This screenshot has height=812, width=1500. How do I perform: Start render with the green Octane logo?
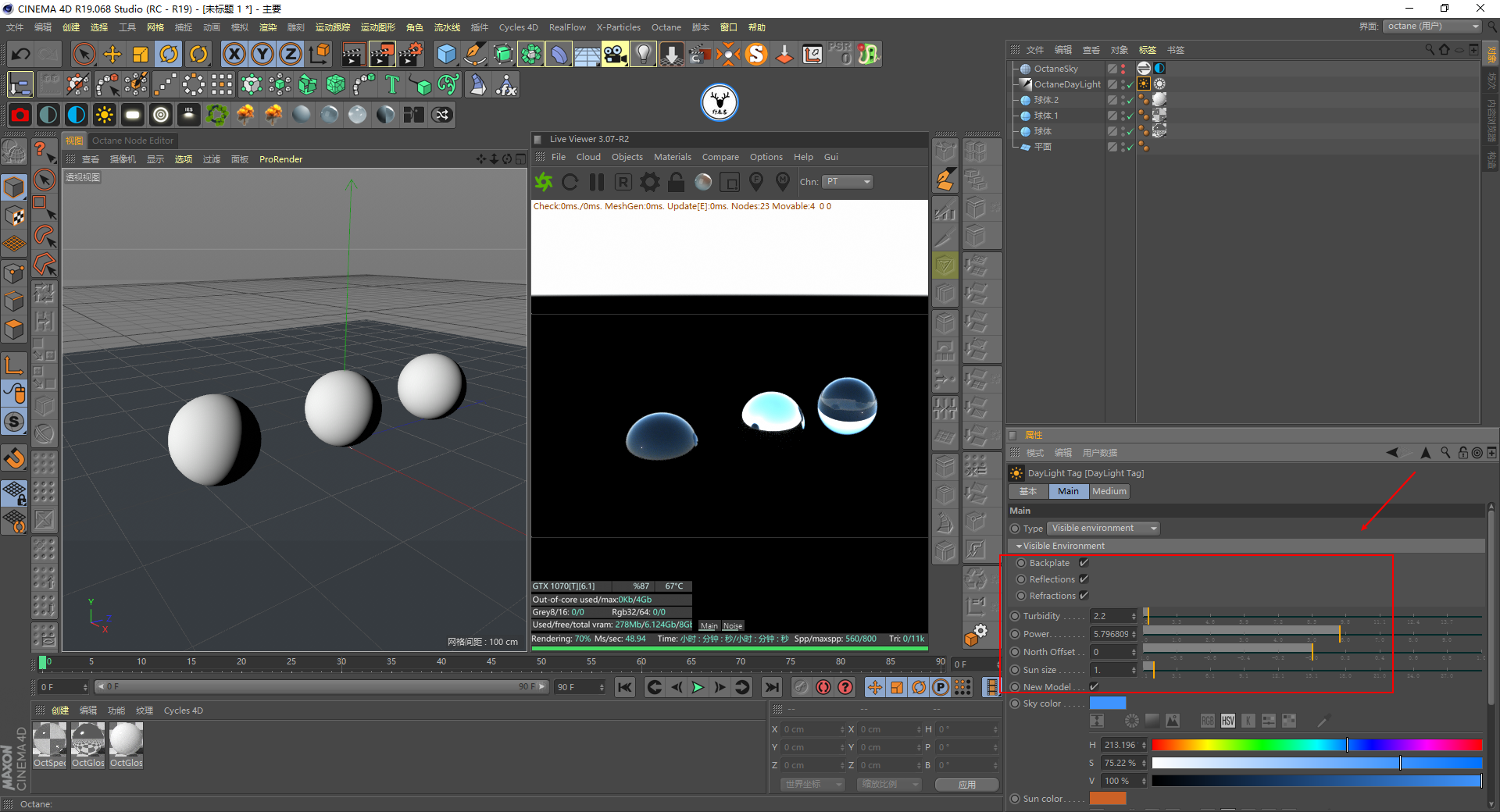coord(544,182)
